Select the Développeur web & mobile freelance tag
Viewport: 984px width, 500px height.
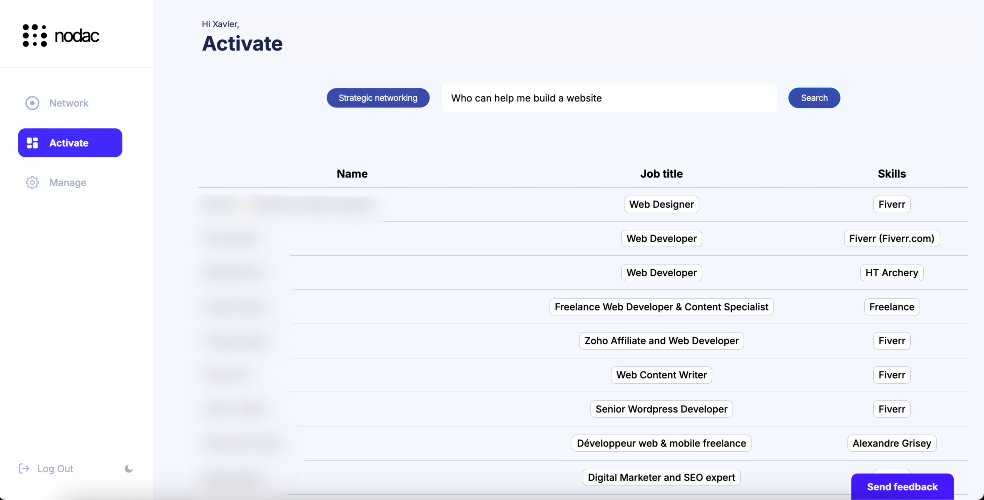point(661,443)
